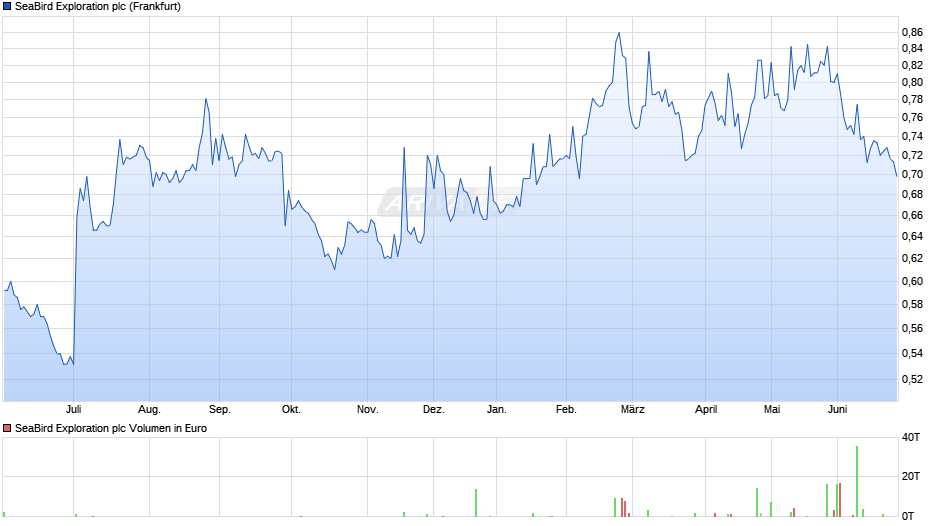Click the 0,62 price axis value
940x526 pixels.
912,259
